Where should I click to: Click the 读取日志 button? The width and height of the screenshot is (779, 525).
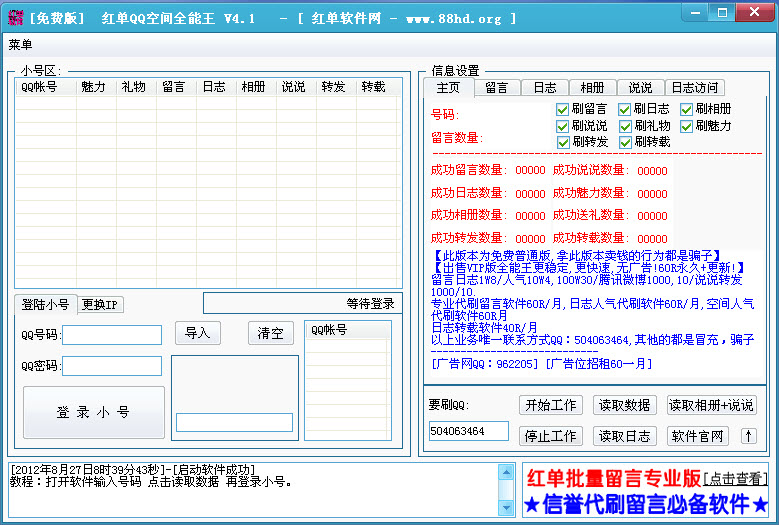624,436
